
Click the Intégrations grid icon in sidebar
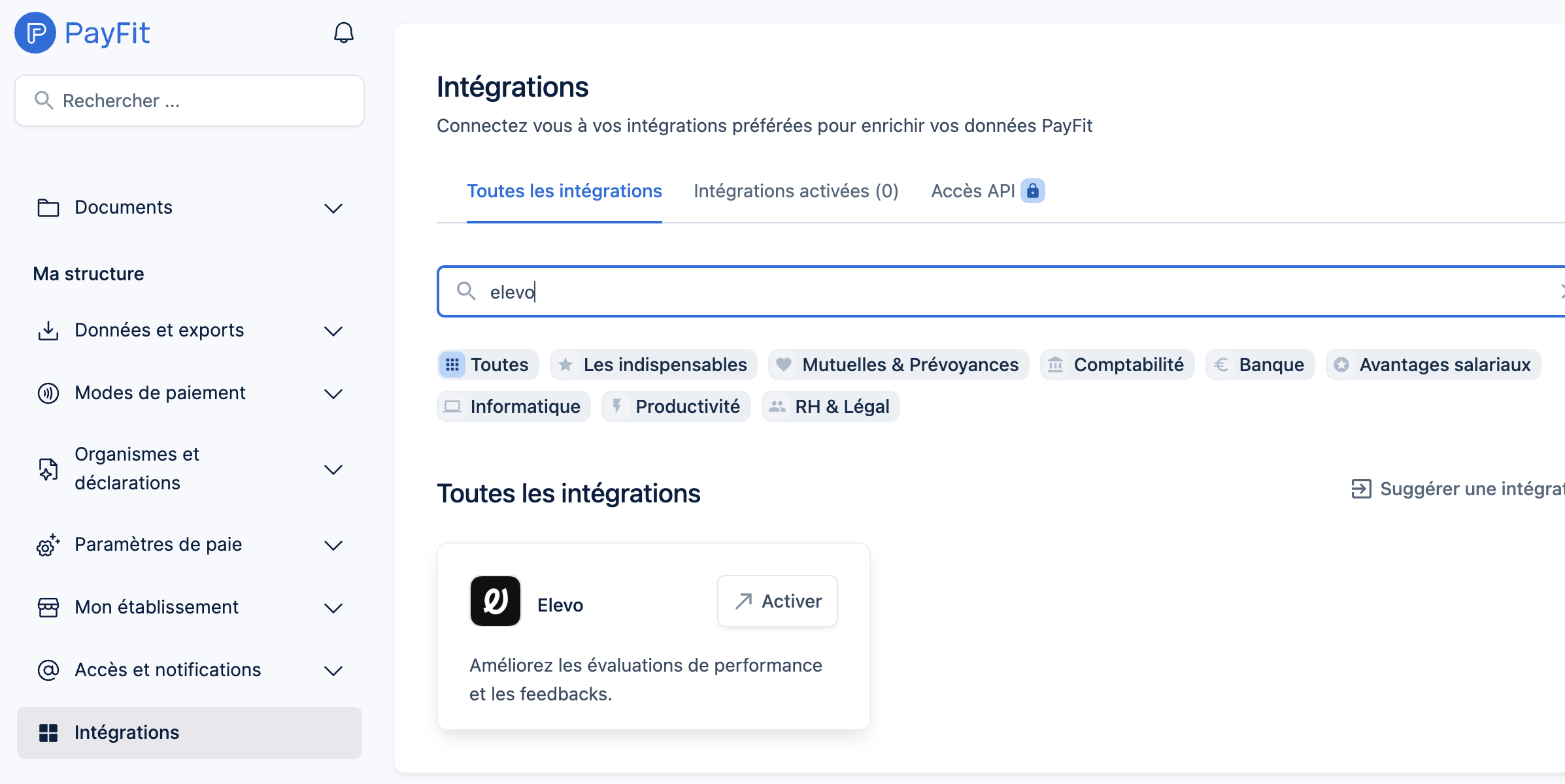48,733
